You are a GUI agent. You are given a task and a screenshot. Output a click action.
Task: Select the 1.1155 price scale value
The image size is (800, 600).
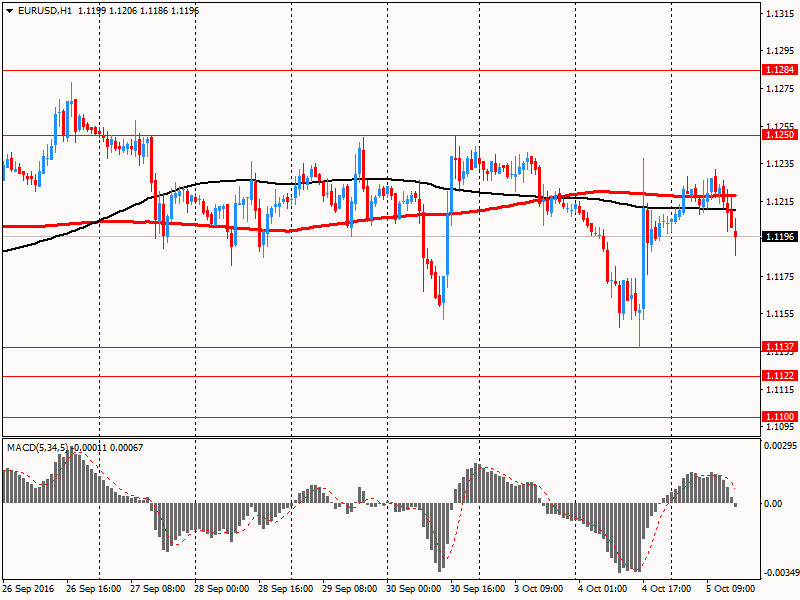(x=781, y=314)
